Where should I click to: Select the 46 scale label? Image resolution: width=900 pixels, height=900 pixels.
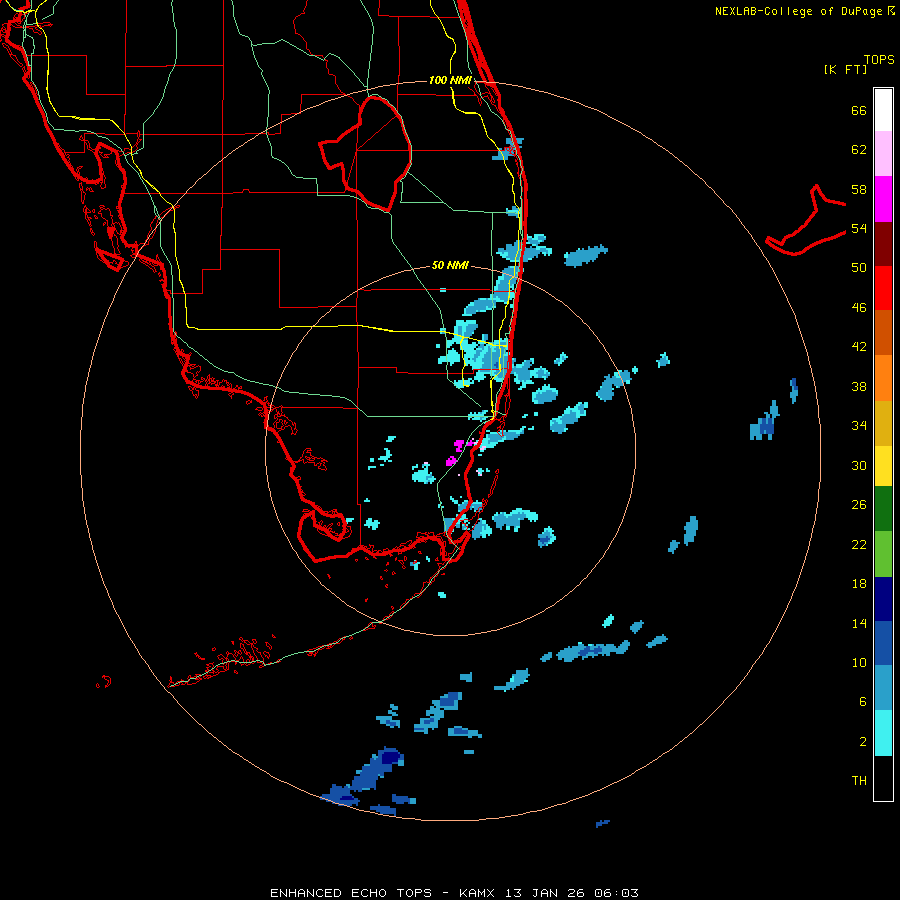[859, 308]
